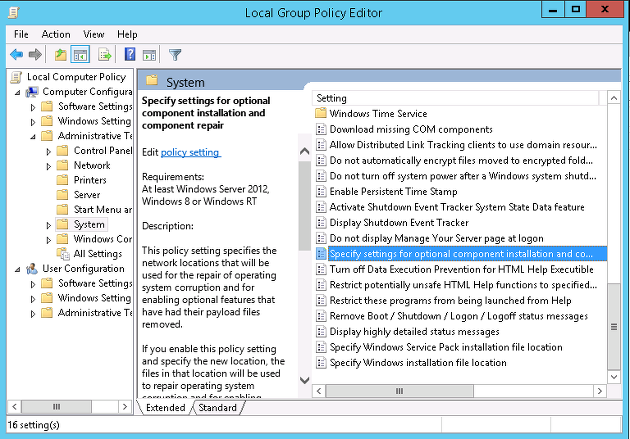Viewport: 630px width, 439px height.
Task: Click the User Configuration user icon
Action: [x=32, y=269]
